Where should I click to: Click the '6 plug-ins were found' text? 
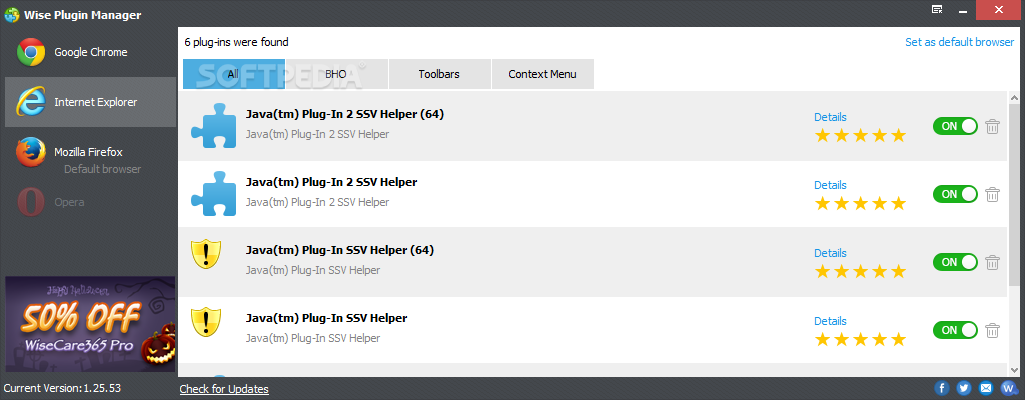tap(237, 42)
